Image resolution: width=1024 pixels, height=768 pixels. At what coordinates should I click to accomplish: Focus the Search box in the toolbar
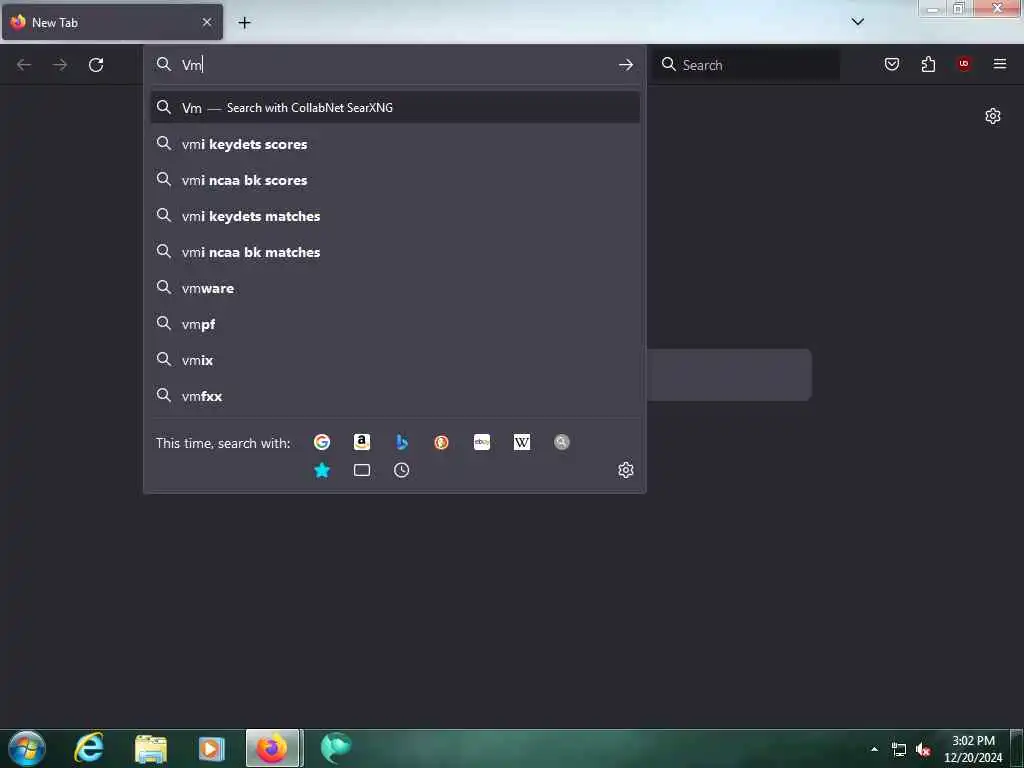746,65
